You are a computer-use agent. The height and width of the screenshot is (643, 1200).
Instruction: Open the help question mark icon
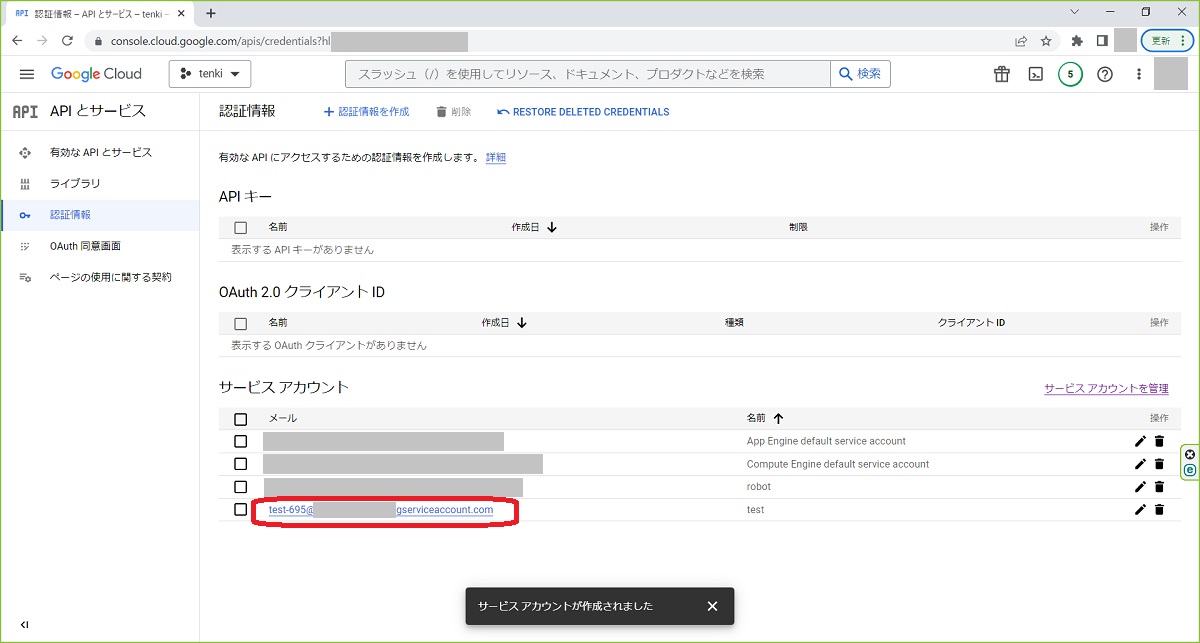click(x=1105, y=74)
